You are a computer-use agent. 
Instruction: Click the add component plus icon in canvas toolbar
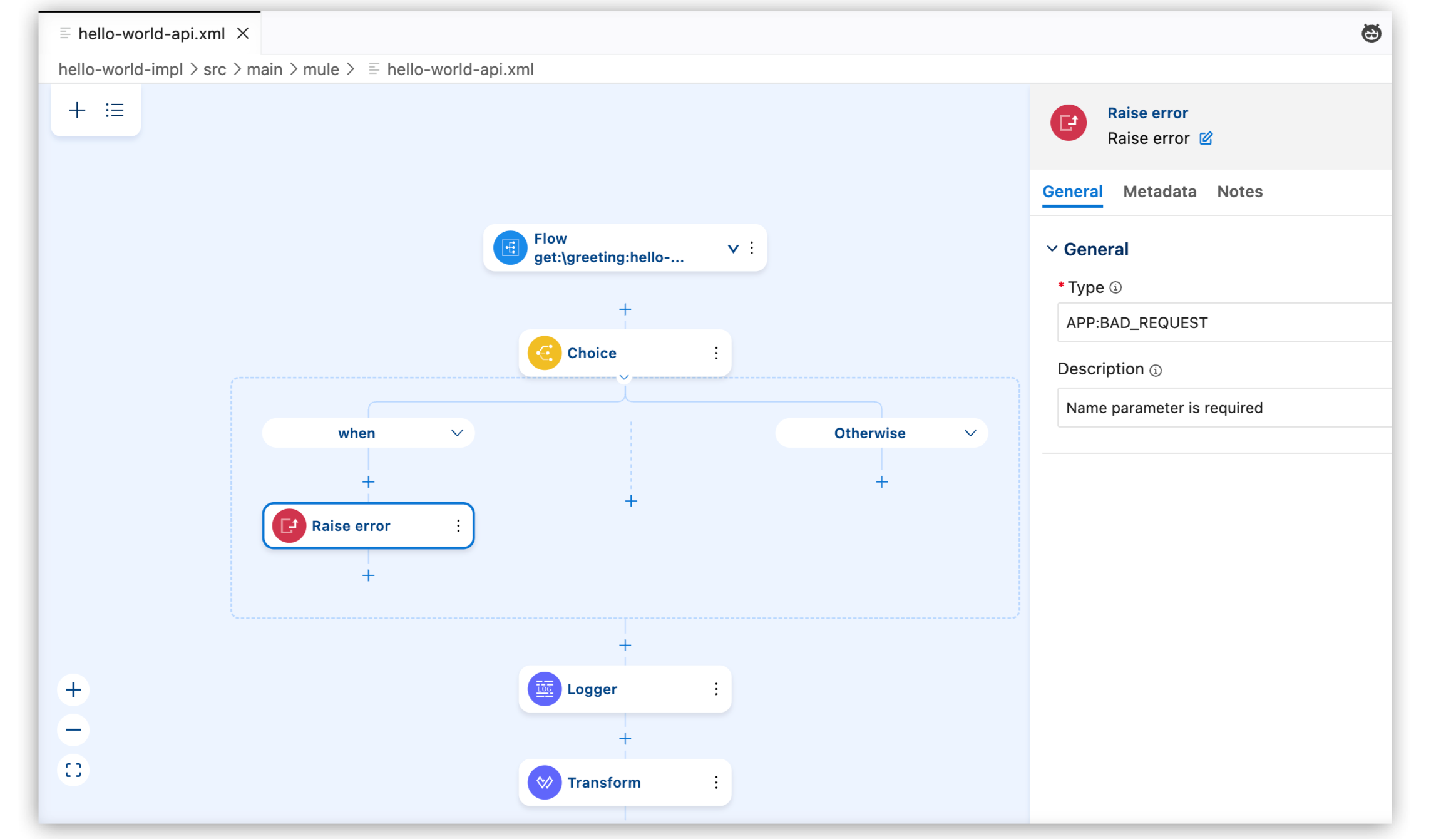[x=77, y=110]
